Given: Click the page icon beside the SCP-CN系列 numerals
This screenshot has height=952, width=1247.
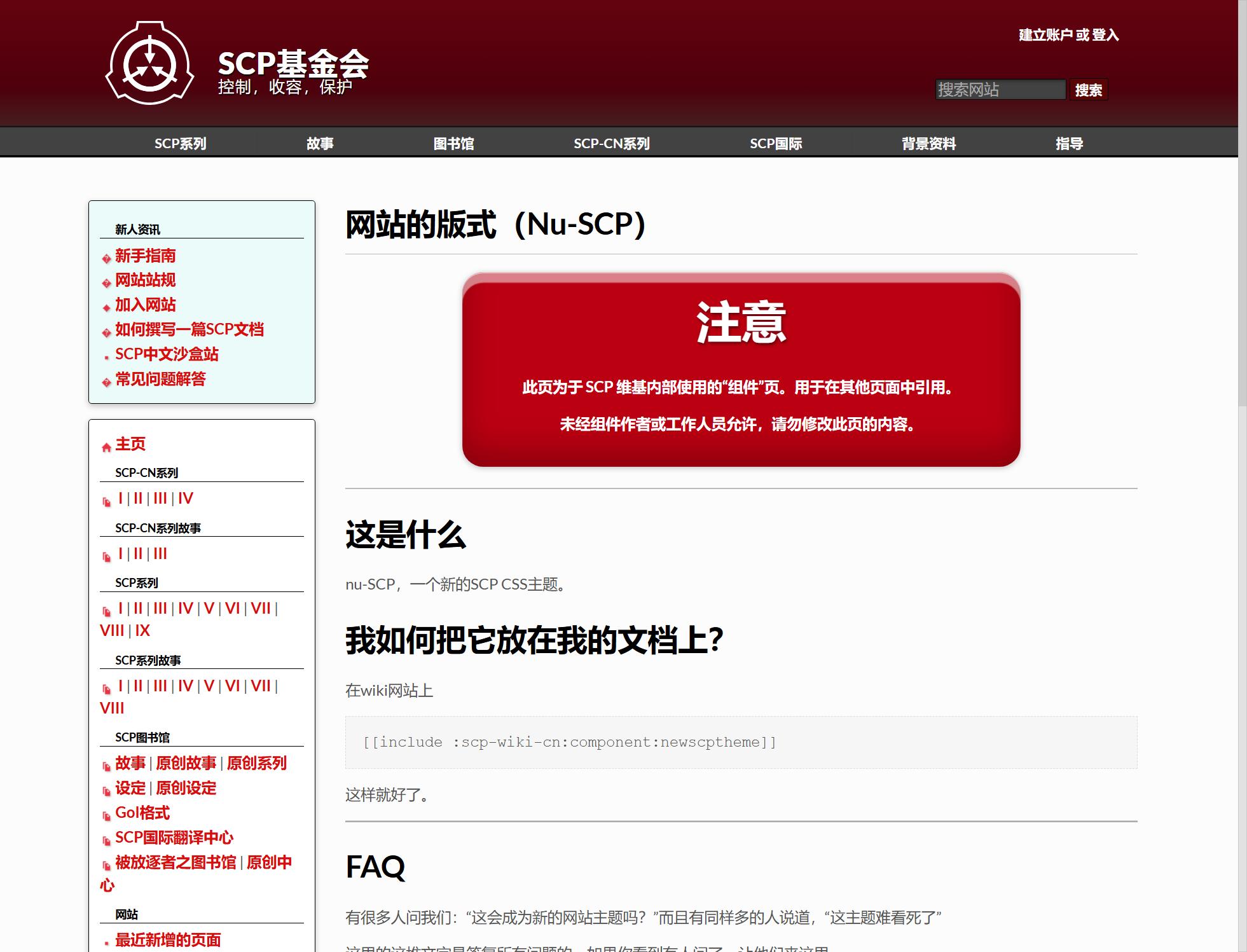Looking at the screenshot, I should pos(107,502).
